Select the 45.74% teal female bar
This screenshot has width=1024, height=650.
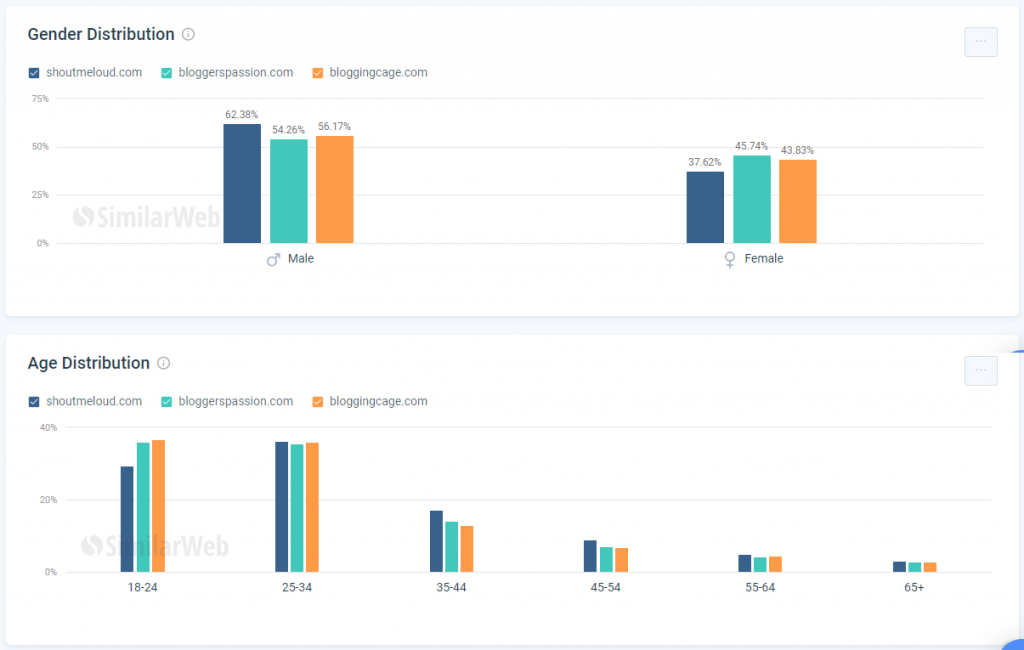(x=752, y=199)
